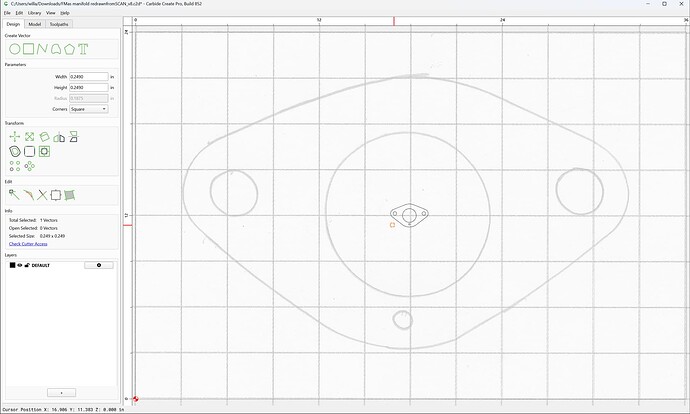
Task: Switch to the Toolpaths tab
Action: click(x=59, y=24)
